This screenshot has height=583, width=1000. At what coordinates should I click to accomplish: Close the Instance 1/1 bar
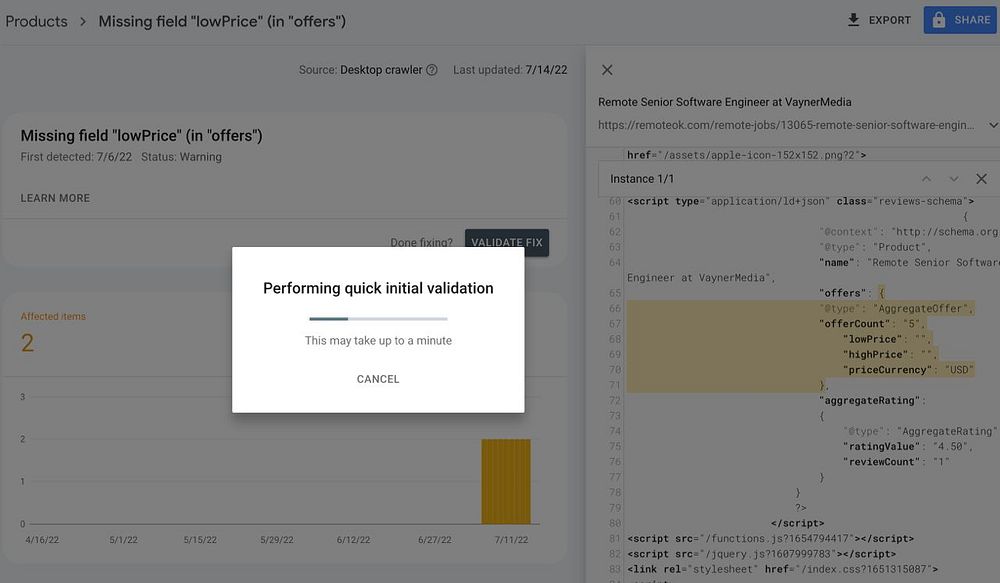[982, 179]
